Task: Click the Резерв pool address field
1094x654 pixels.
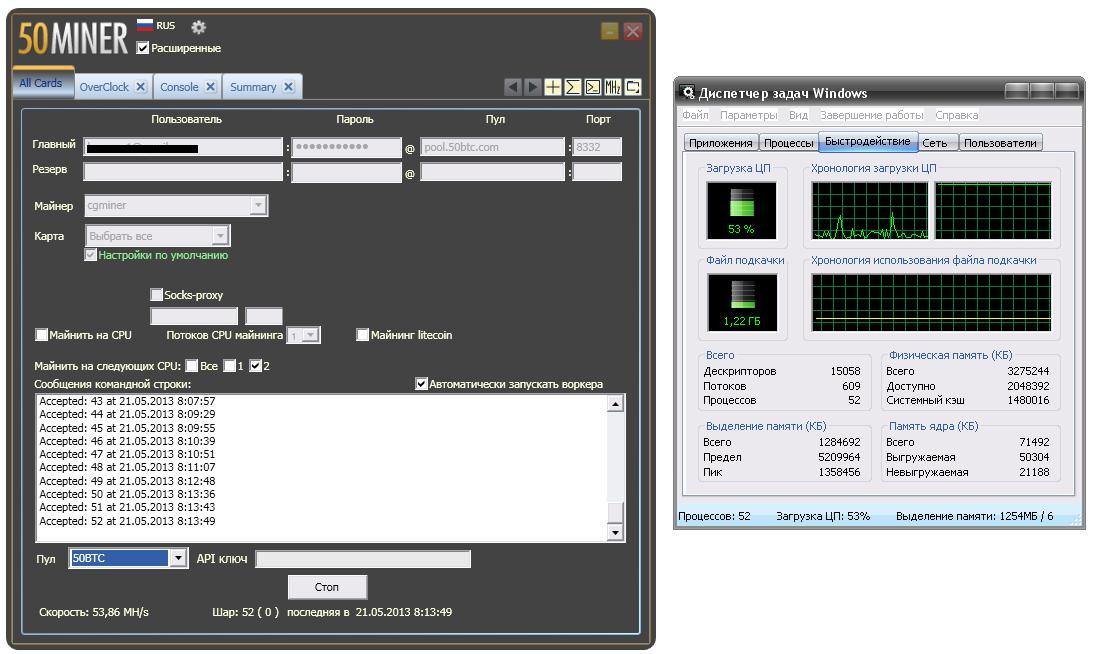Action: coord(493,172)
